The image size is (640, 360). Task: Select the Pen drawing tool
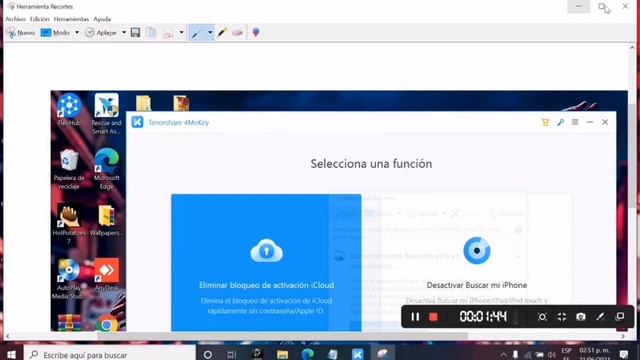tap(197, 33)
